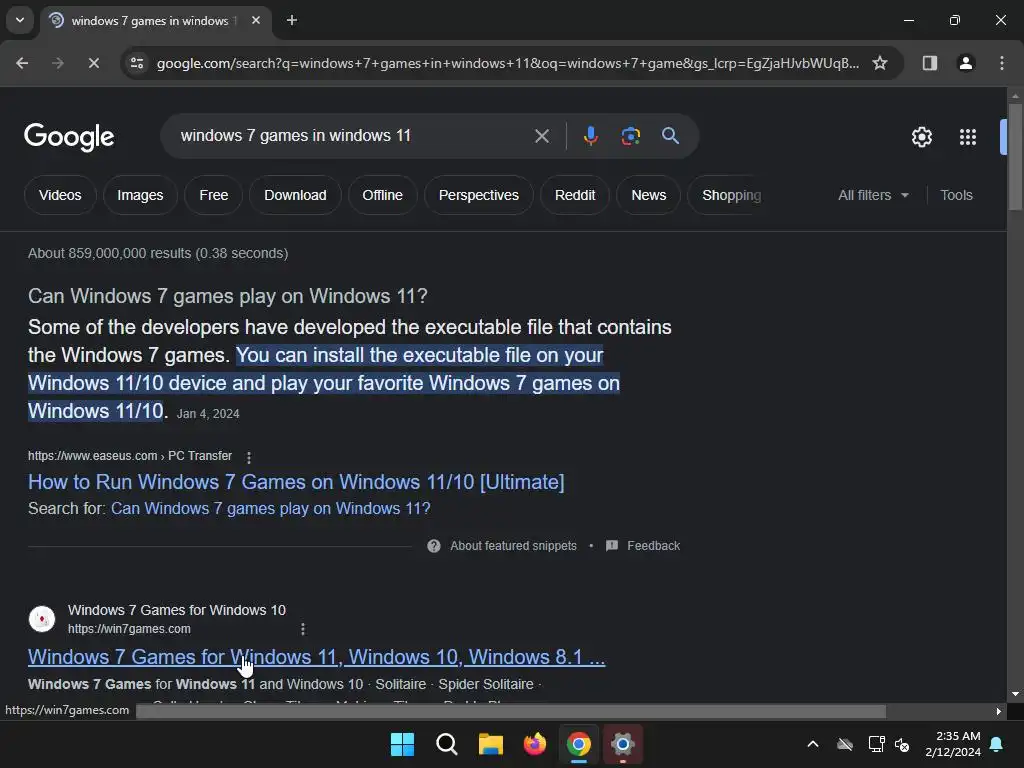Open the clock and date flyout
Screen dimensions: 1024x768
(953, 744)
